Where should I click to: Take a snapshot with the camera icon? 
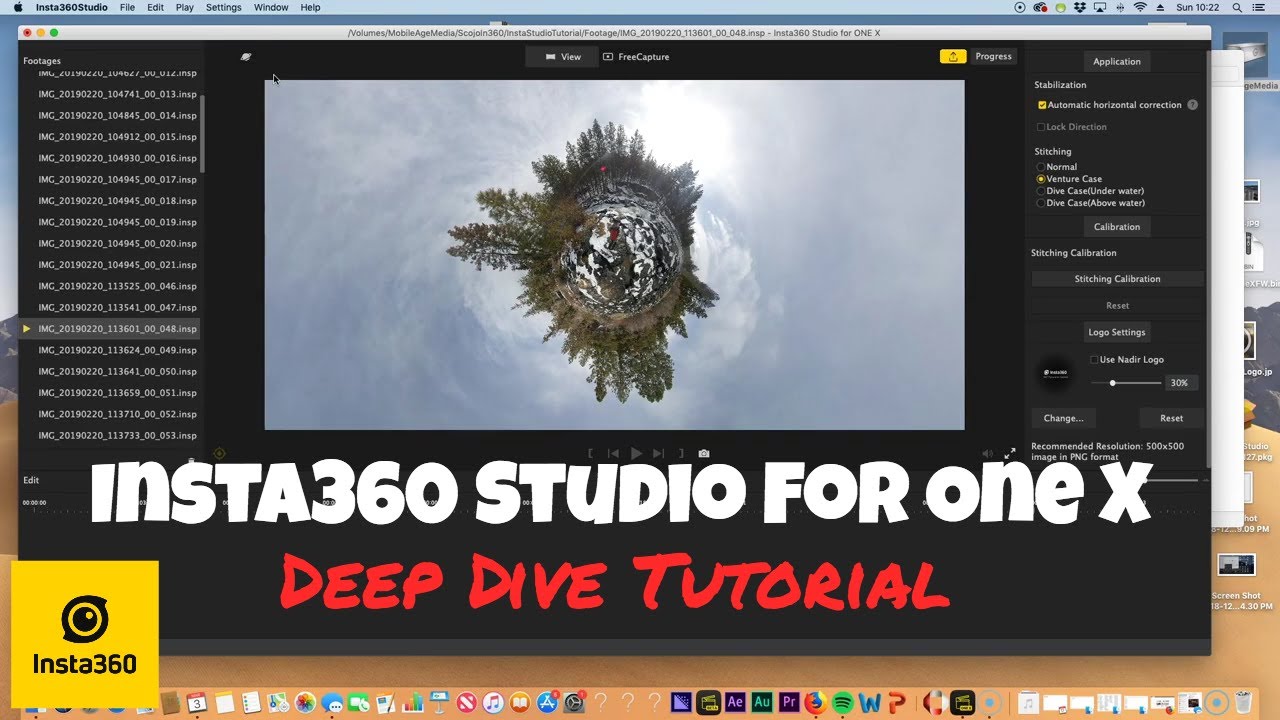tap(704, 454)
